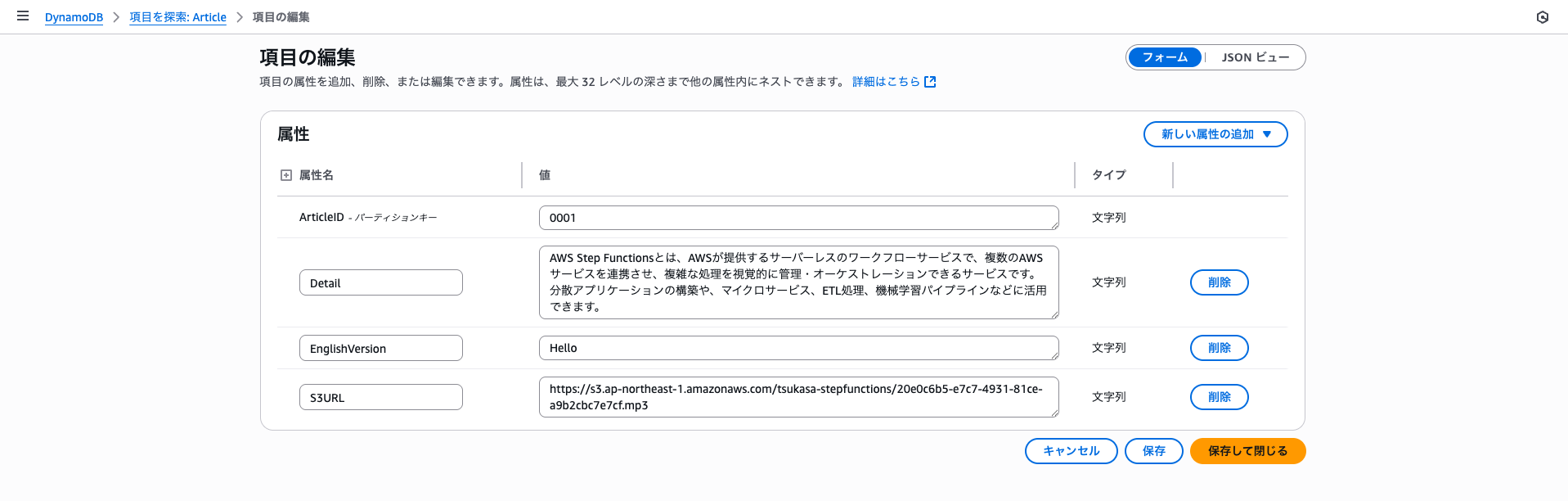Click 文字列 type in S3URL row
The width and height of the screenshot is (1568, 501).
[x=1109, y=397]
